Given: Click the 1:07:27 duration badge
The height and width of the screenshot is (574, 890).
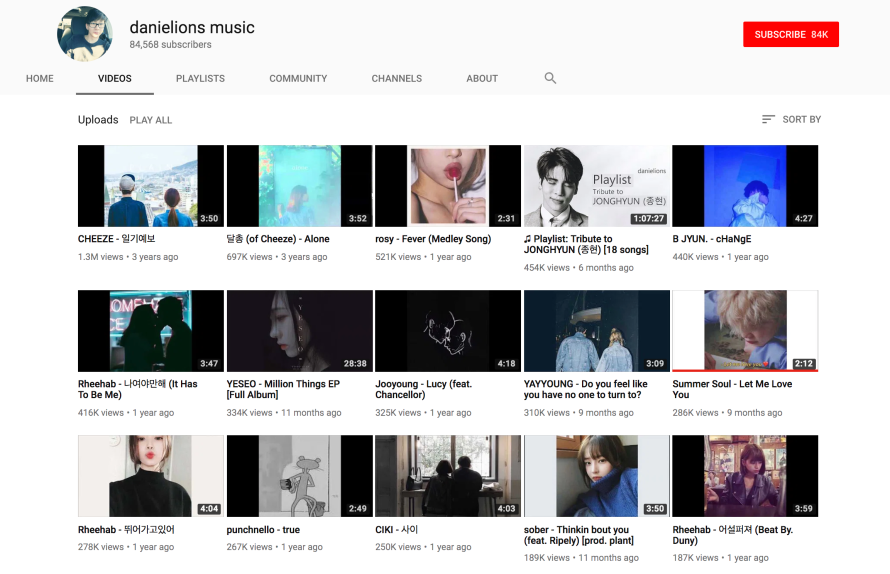Looking at the screenshot, I should click(x=649, y=219).
